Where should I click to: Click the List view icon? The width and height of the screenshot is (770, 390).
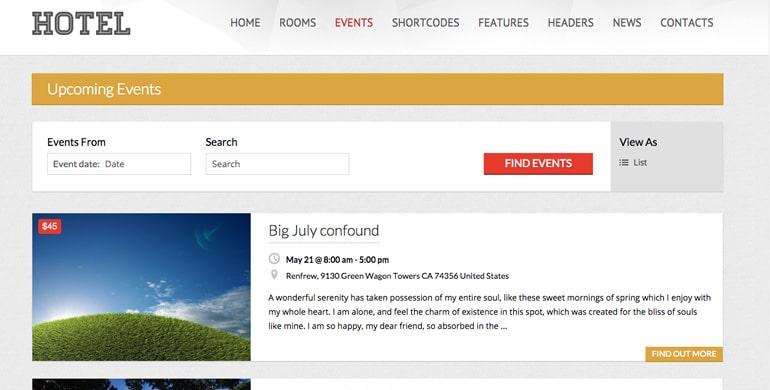coord(624,163)
